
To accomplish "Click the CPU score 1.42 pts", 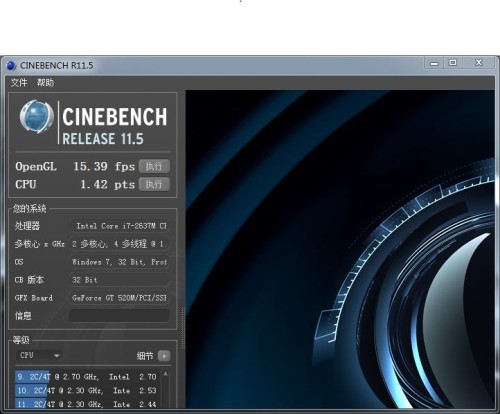I will tap(107, 184).
